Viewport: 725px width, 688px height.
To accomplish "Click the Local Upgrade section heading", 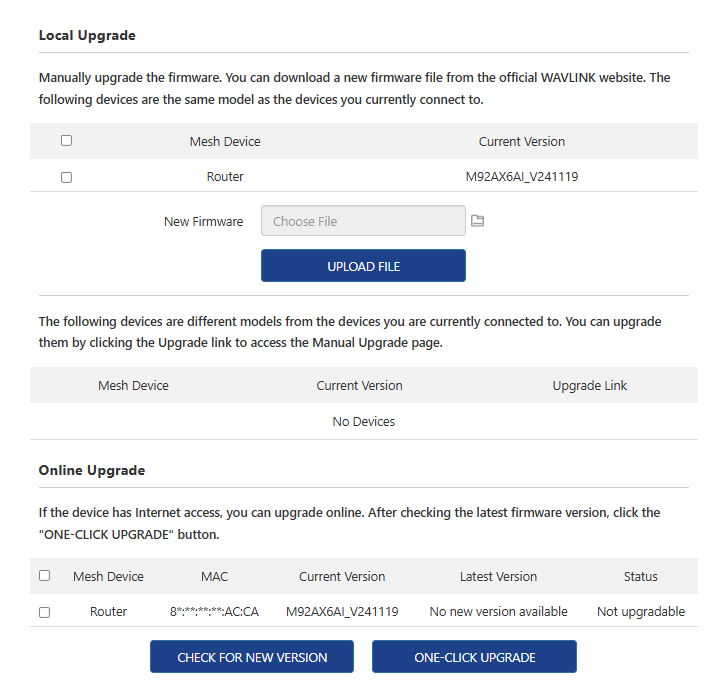I will tap(87, 35).
